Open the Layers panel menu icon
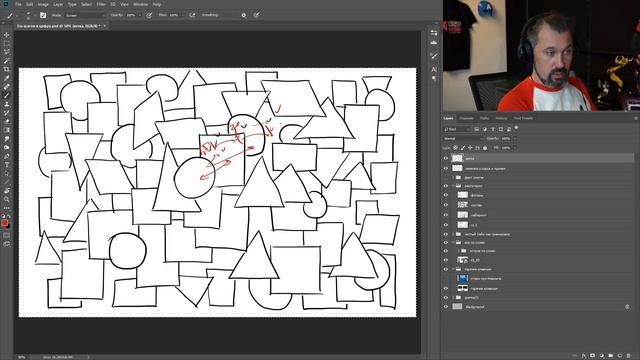Viewport: 640px width, 360px height. coord(636,118)
